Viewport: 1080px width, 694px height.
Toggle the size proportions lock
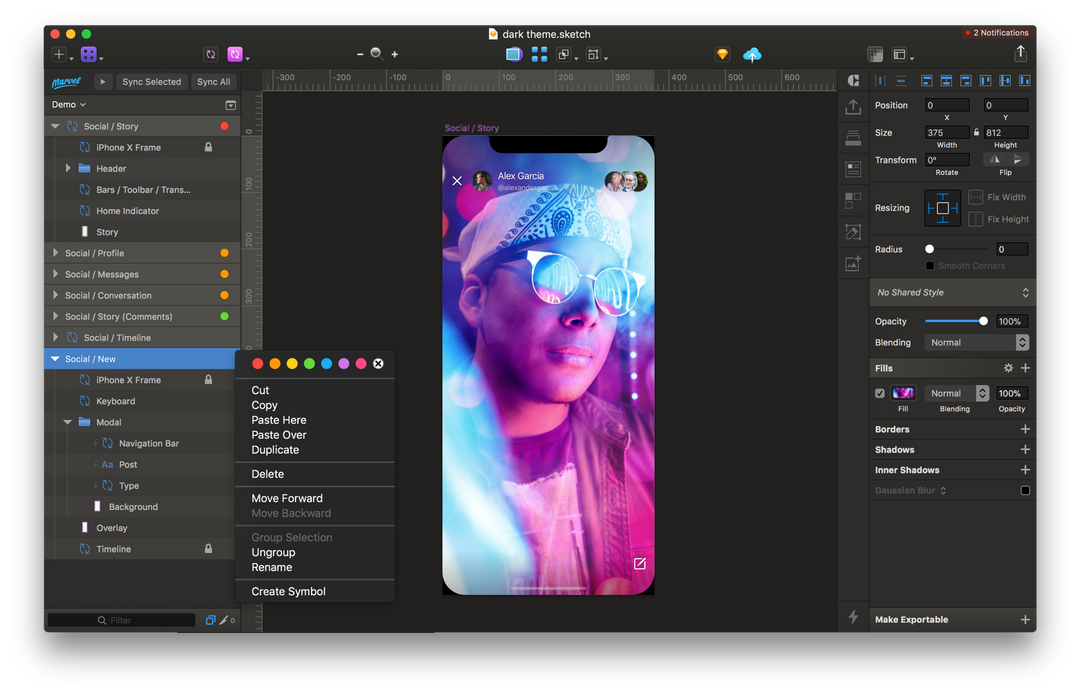pos(976,133)
